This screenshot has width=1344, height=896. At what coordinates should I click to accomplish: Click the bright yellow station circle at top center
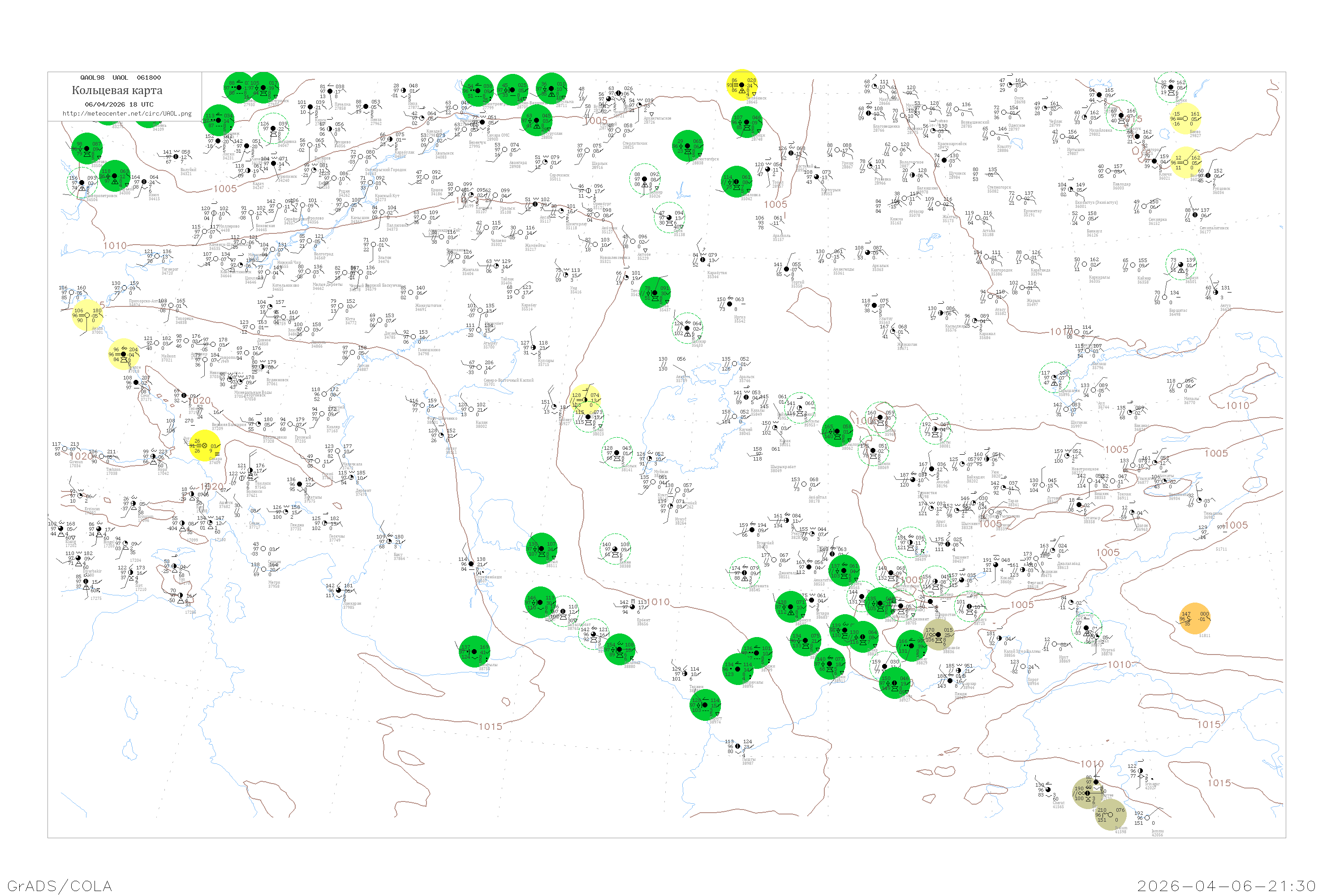[742, 85]
